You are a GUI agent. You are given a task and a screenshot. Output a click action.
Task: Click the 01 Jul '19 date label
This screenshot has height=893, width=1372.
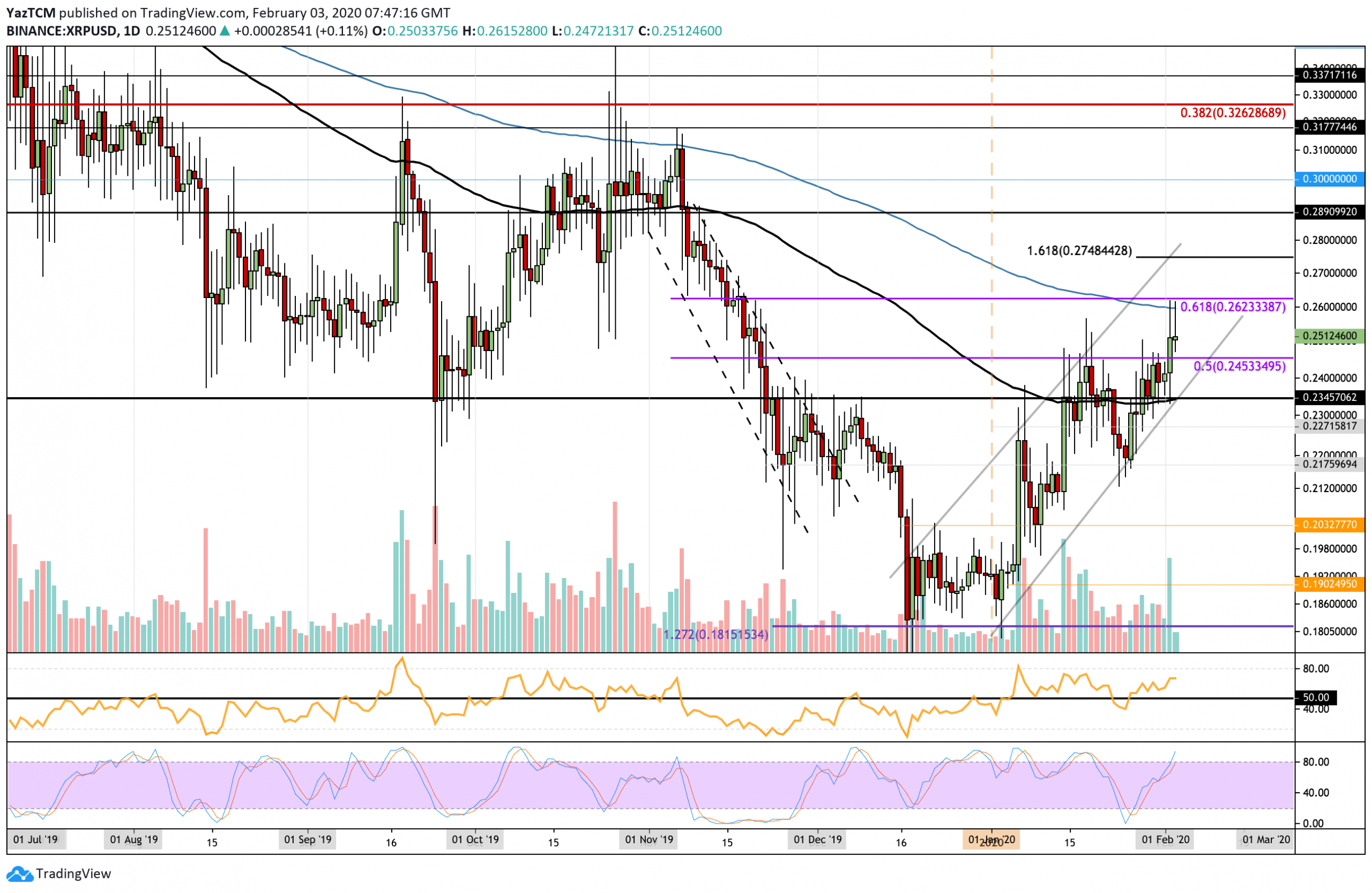36,839
